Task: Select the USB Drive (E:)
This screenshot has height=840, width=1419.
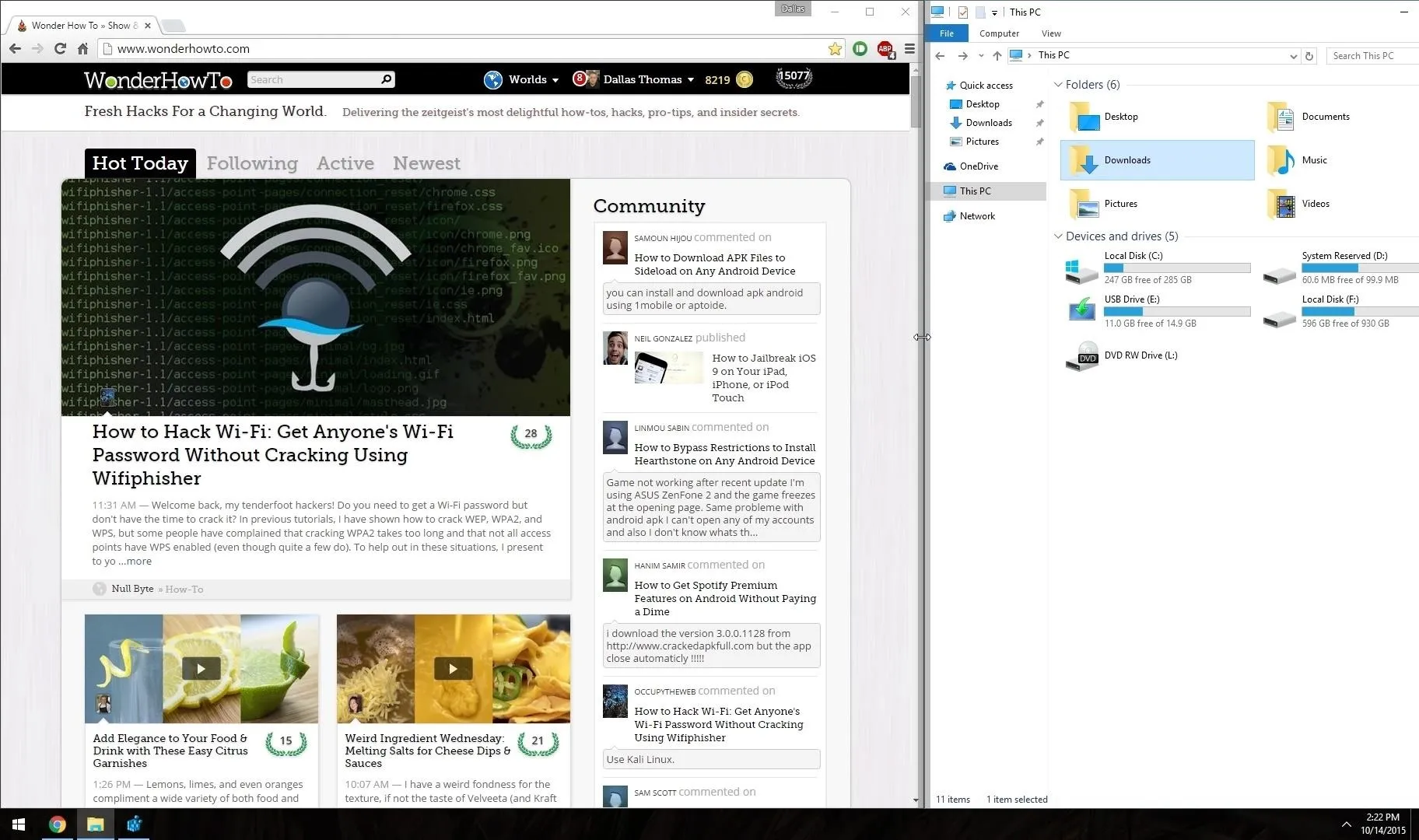Action: click(1158, 311)
